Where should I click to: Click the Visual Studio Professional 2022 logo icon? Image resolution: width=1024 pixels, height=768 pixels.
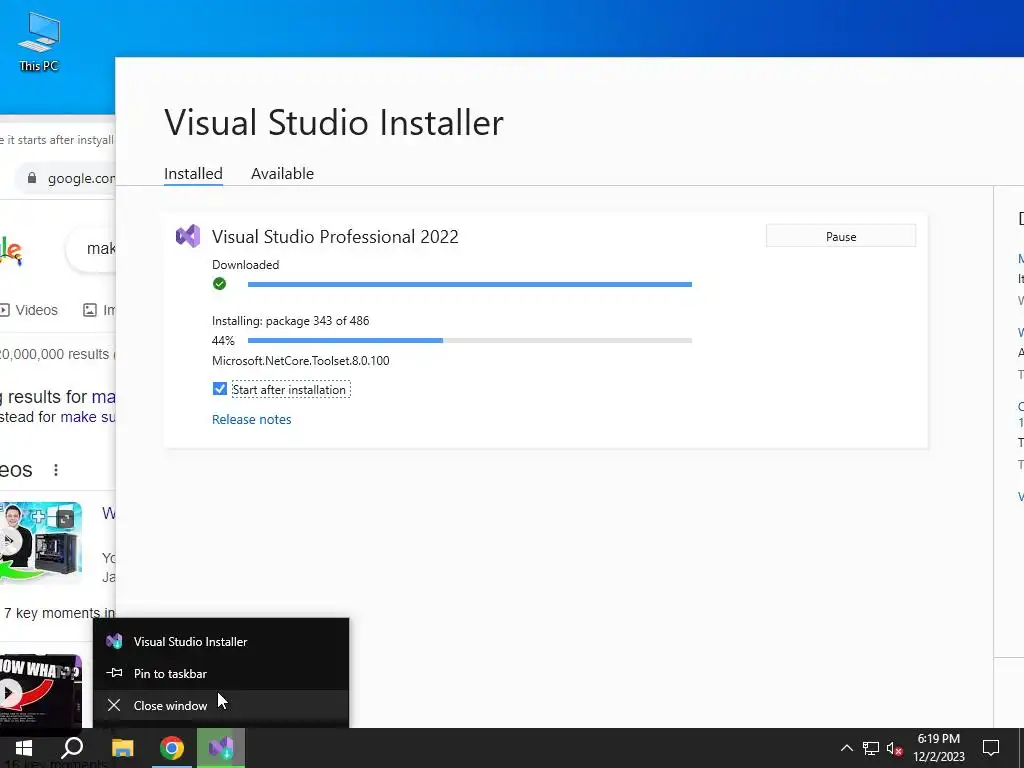(188, 236)
